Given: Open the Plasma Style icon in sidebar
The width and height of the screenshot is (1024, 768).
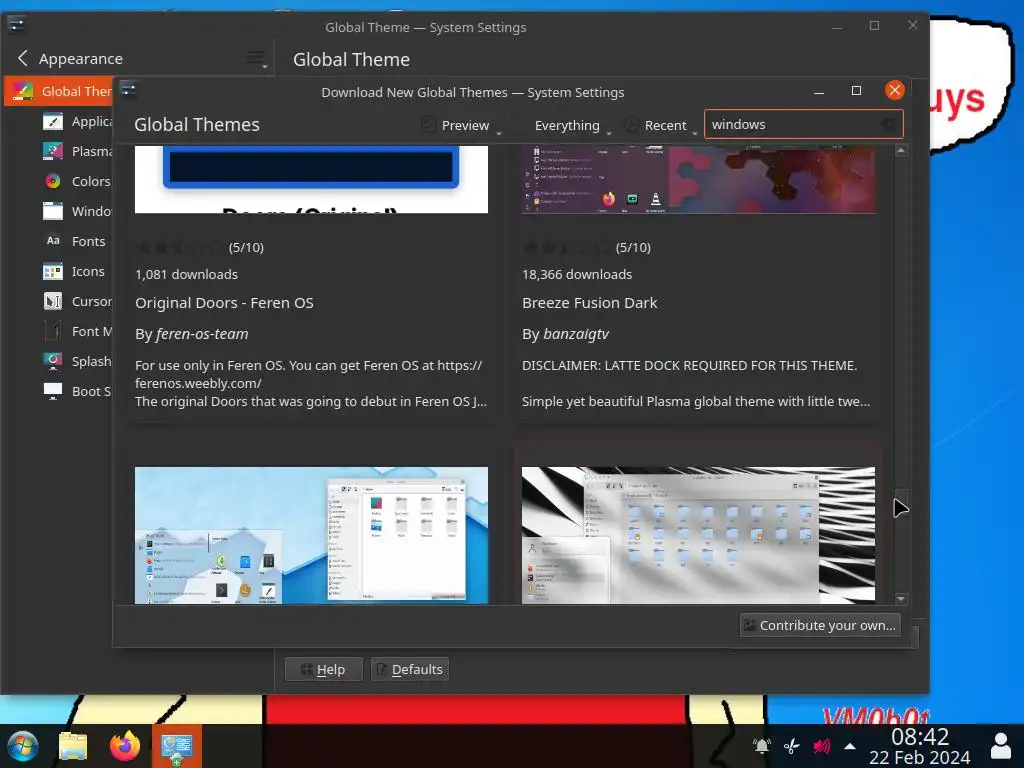Looking at the screenshot, I should pos(53,152).
